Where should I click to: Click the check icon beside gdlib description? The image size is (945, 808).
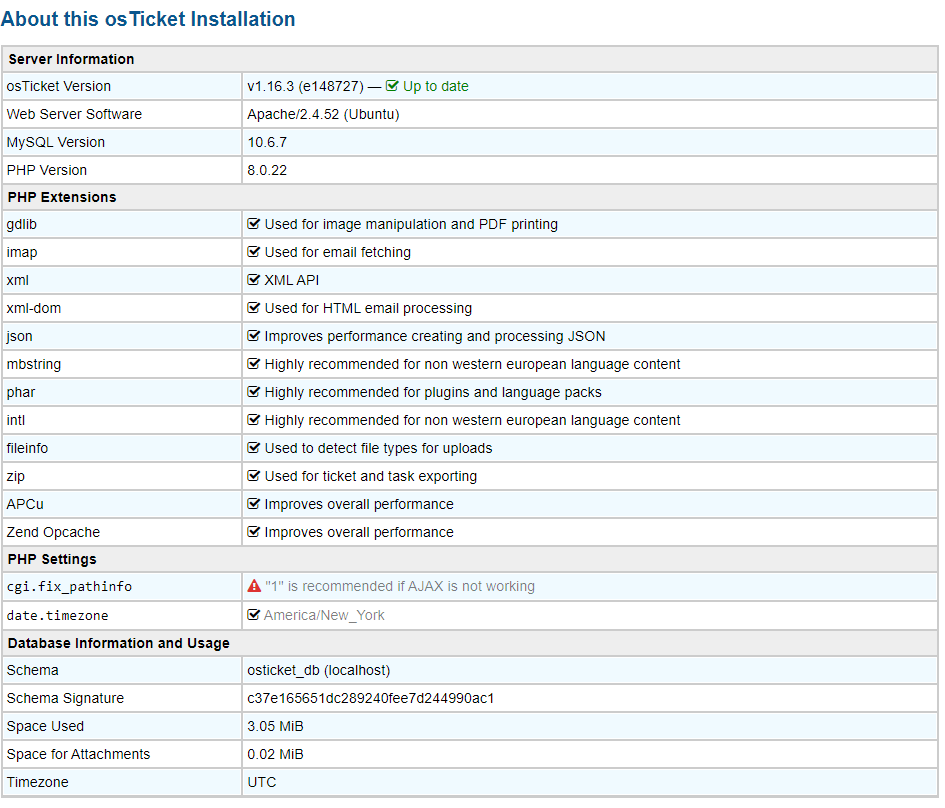point(254,224)
